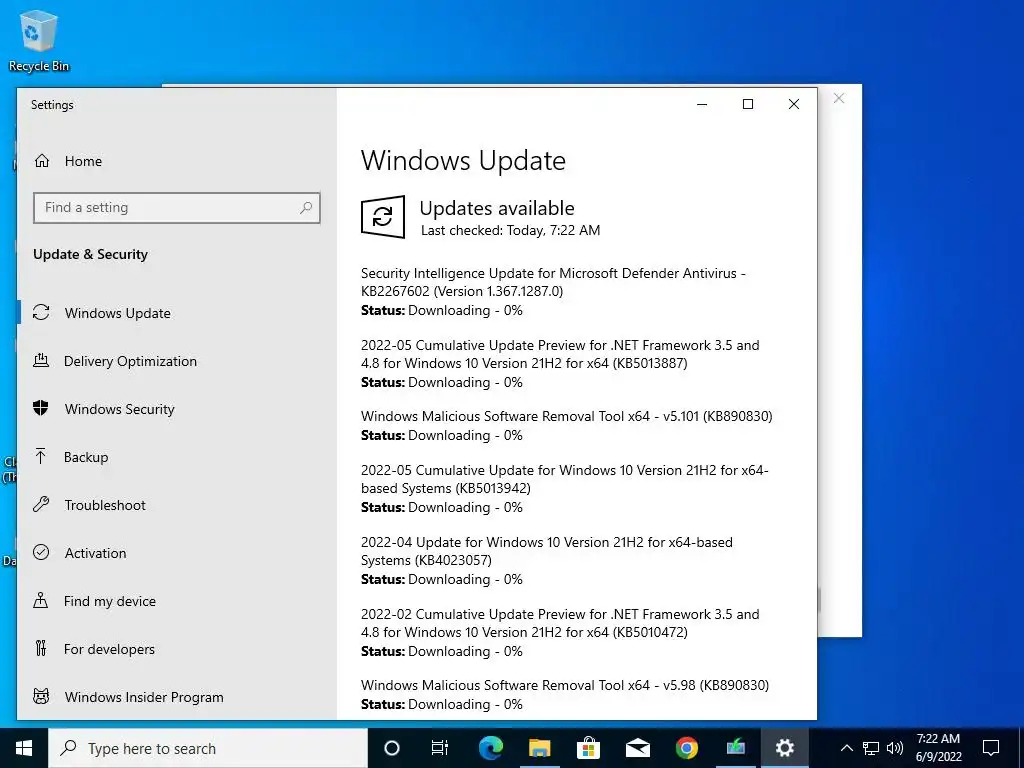Click the Windows Security shield icon
Screen dimensions: 1024x768
click(x=41, y=408)
